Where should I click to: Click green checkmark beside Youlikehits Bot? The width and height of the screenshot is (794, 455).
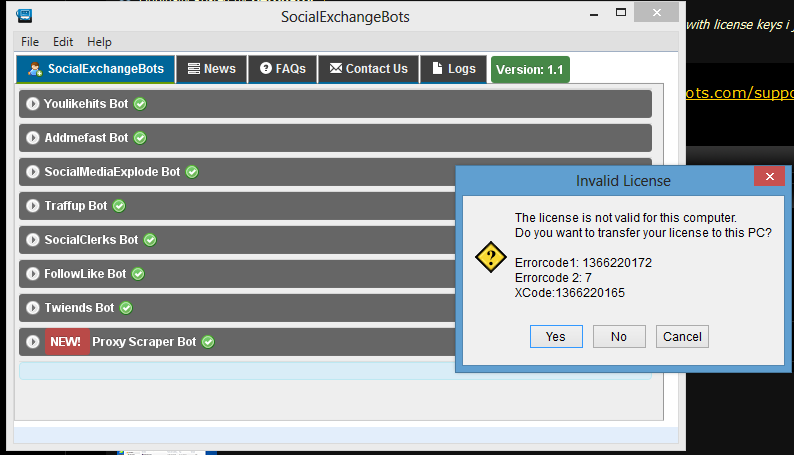(x=140, y=104)
